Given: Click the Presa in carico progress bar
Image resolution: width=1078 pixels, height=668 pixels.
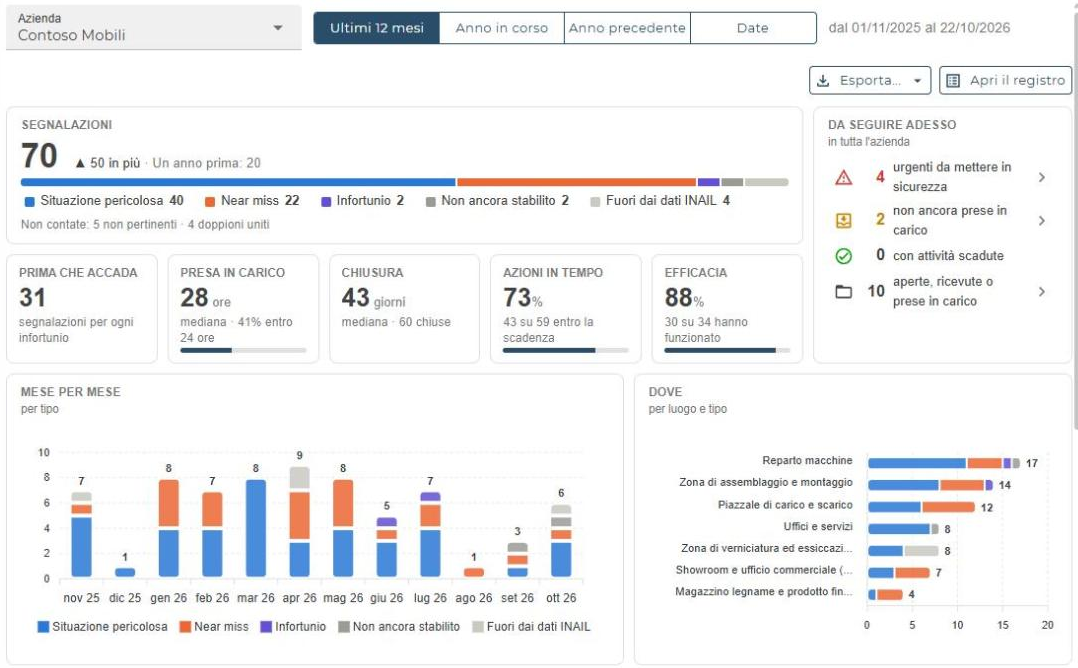Looking at the screenshot, I should tap(243, 350).
